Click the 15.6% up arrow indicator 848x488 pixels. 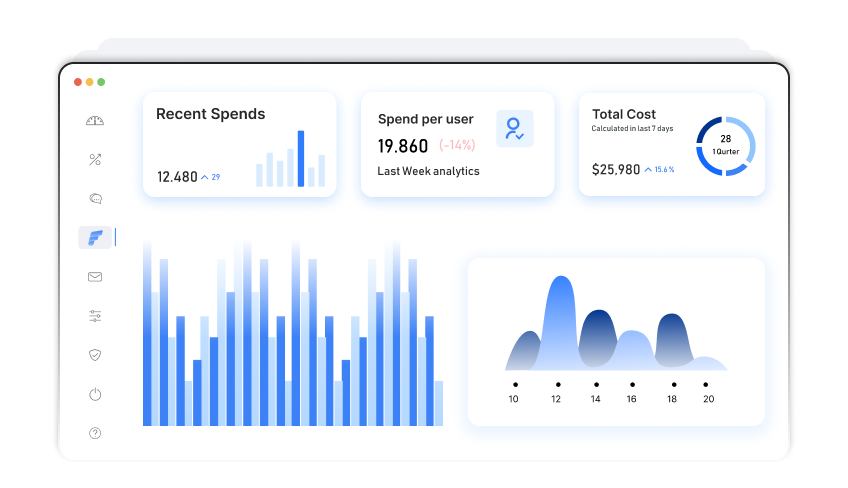pyautogui.click(x=659, y=170)
